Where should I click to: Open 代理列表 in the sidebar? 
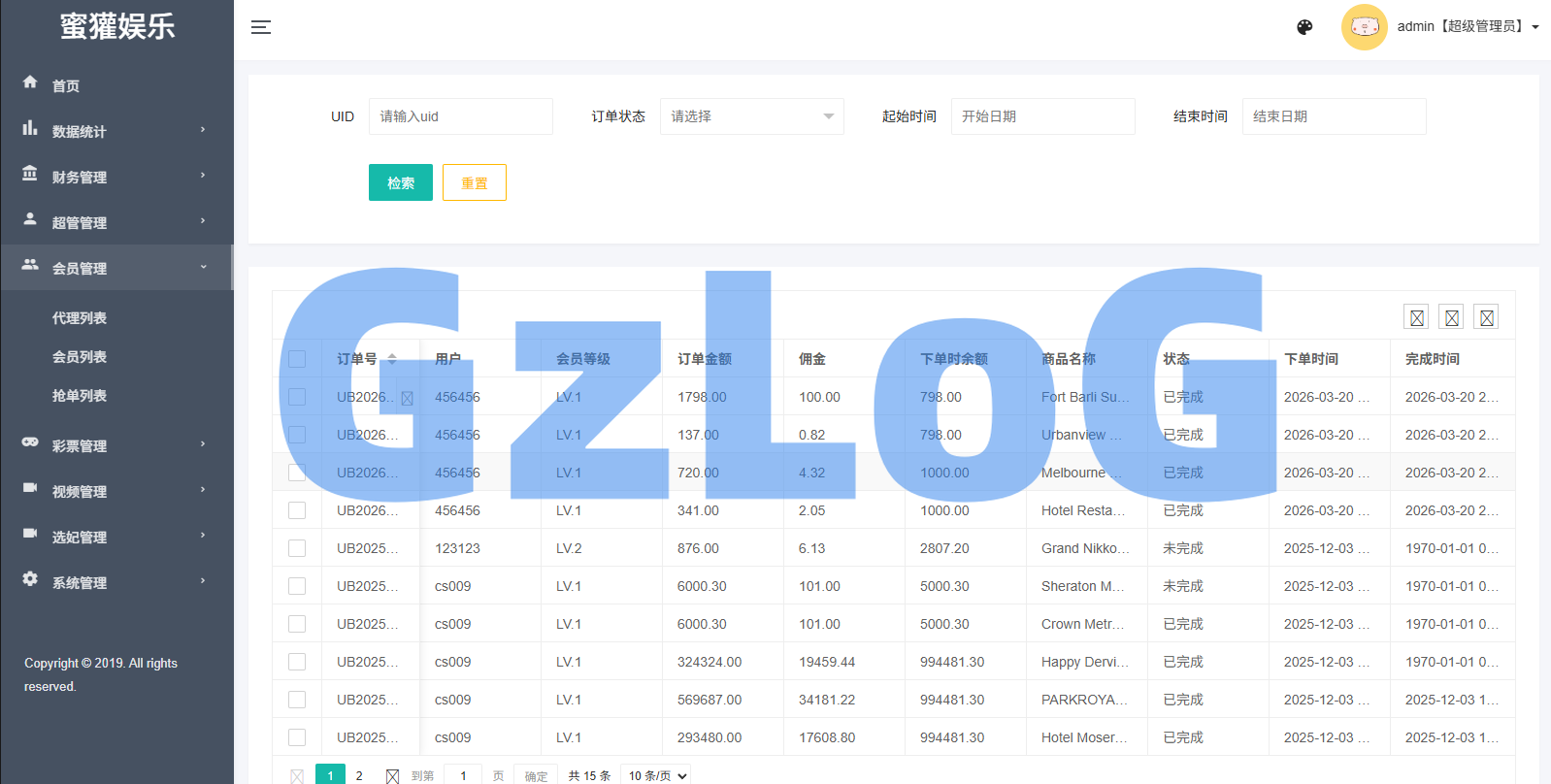click(x=80, y=318)
